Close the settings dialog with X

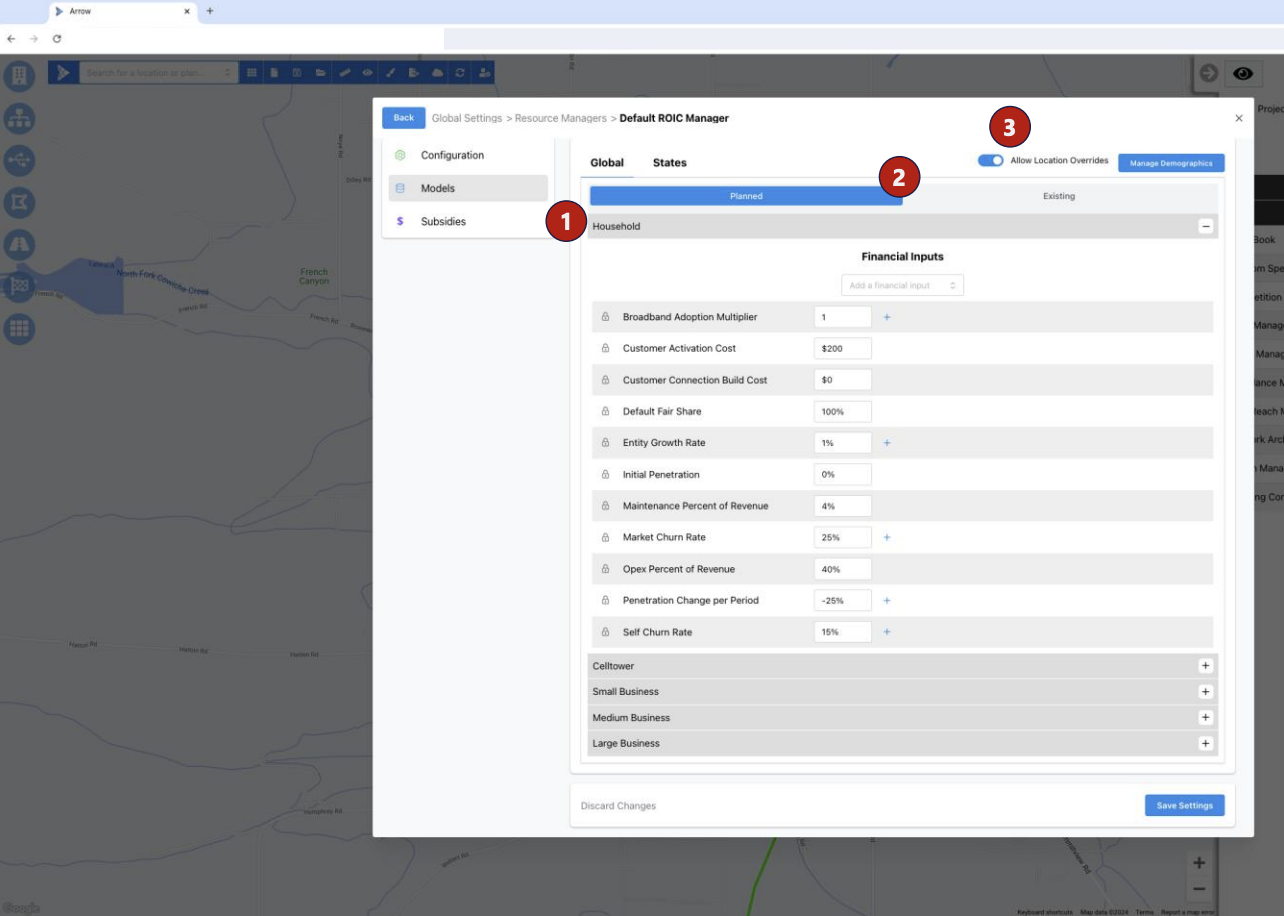(x=1239, y=118)
